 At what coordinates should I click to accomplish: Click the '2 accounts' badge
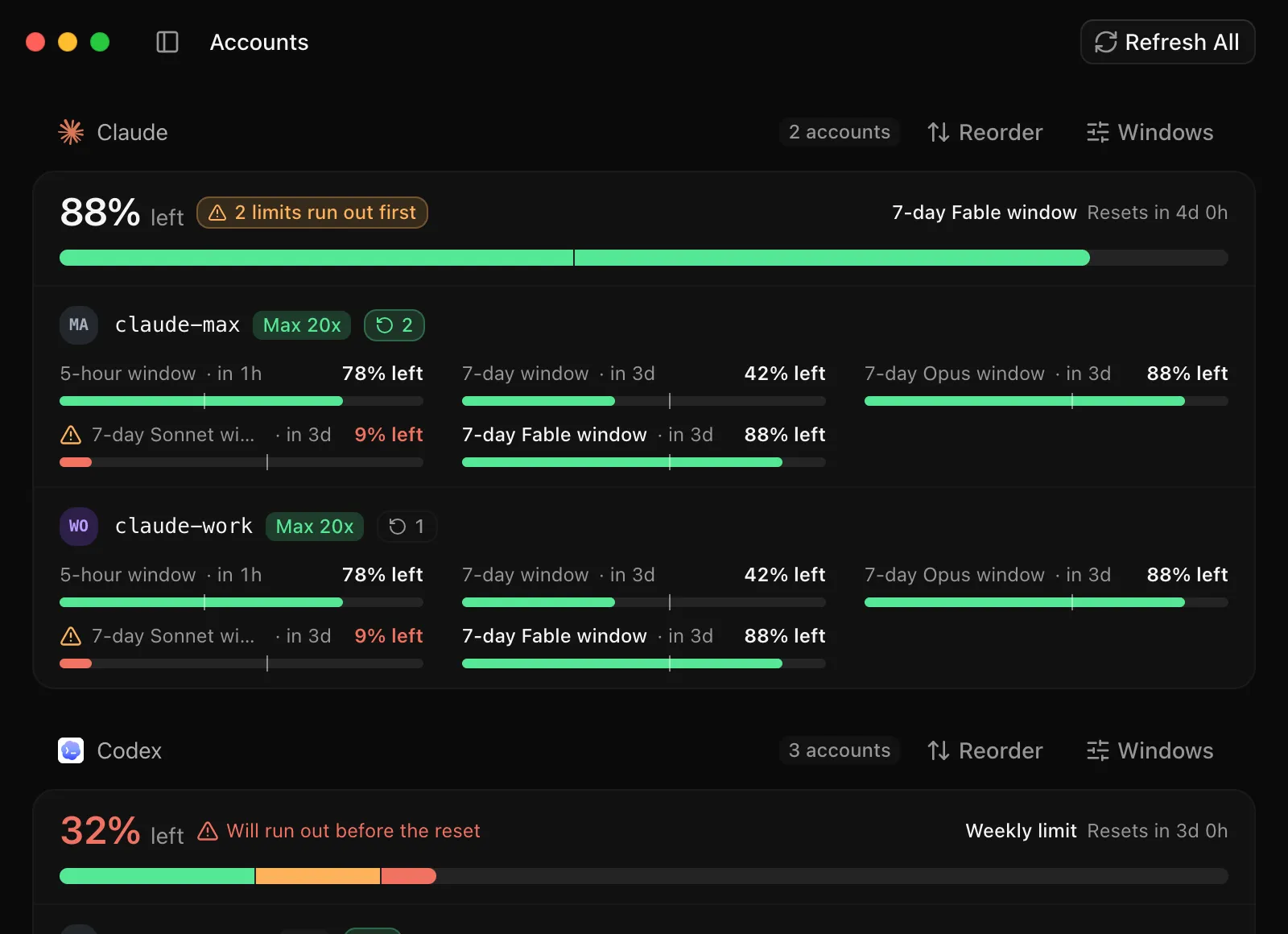[x=840, y=132]
